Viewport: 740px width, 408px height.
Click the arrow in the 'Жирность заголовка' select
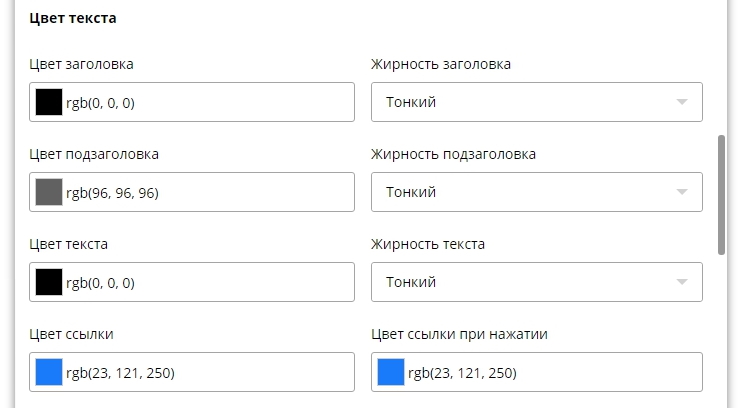tap(682, 102)
